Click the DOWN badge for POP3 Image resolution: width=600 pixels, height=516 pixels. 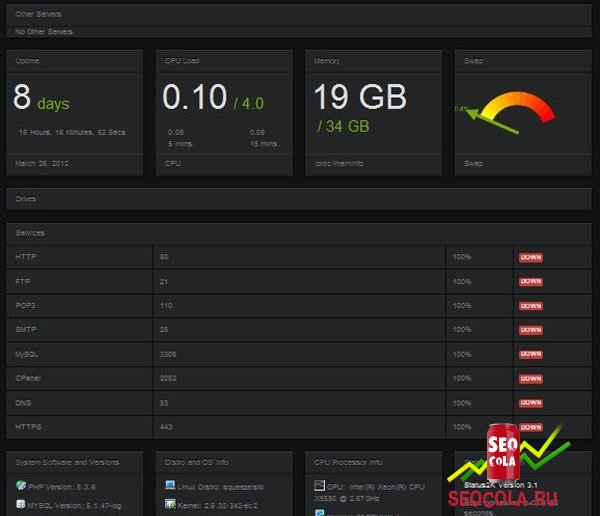point(531,306)
